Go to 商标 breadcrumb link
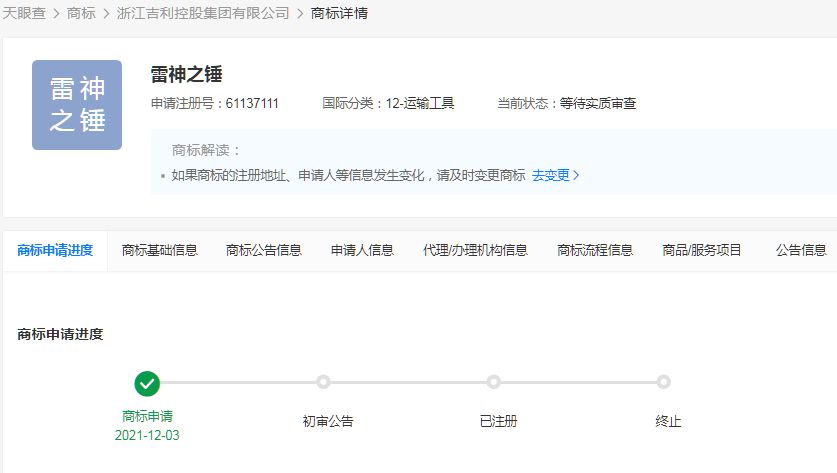The width and height of the screenshot is (837, 473). click(81, 13)
